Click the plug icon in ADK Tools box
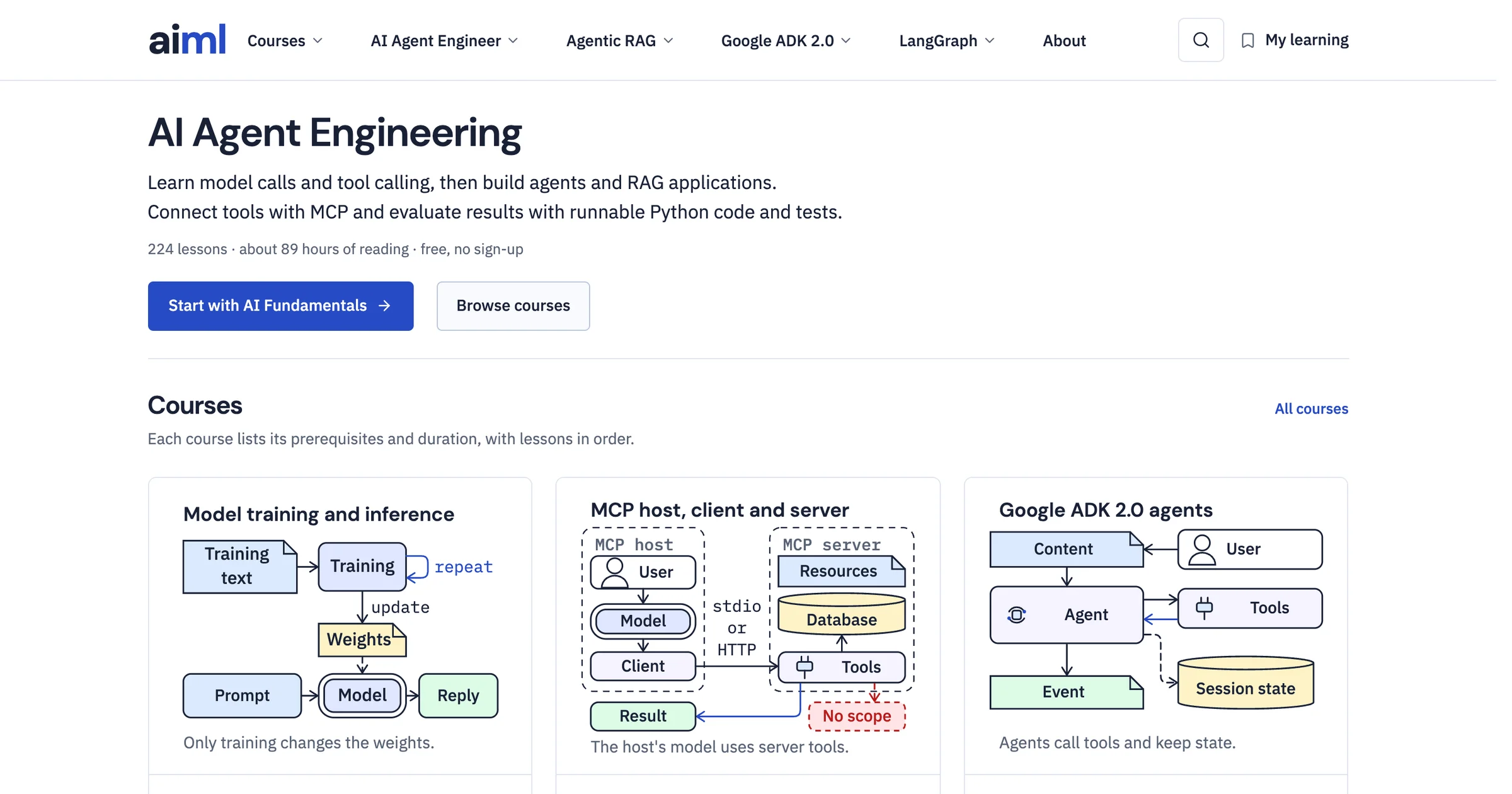Viewport: 1512px width, 794px height. 1204,607
